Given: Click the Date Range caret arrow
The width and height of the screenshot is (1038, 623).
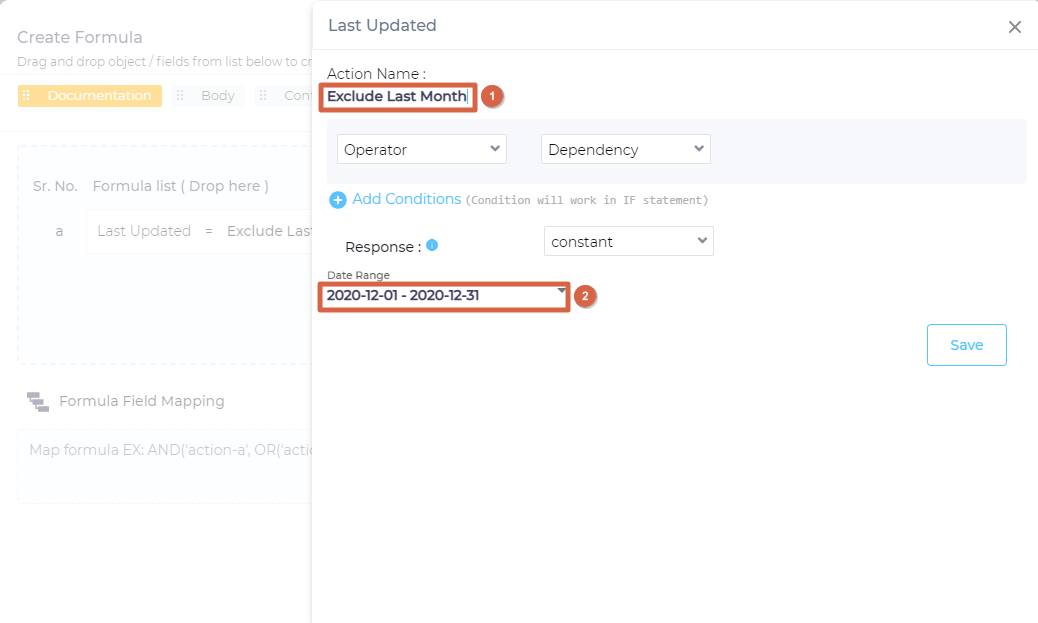Looking at the screenshot, I should pyautogui.click(x=561, y=291).
